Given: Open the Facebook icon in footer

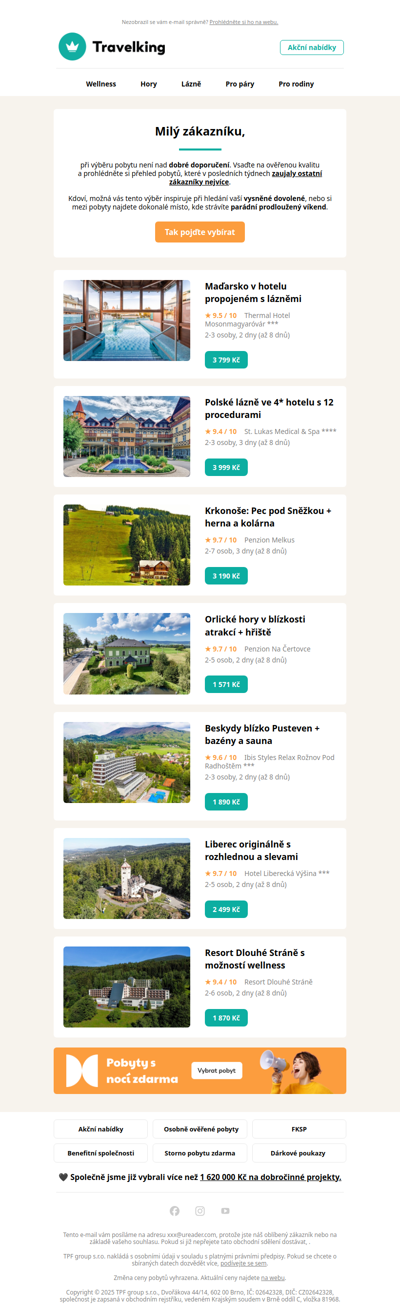Looking at the screenshot, I should tap(174, 1211).
